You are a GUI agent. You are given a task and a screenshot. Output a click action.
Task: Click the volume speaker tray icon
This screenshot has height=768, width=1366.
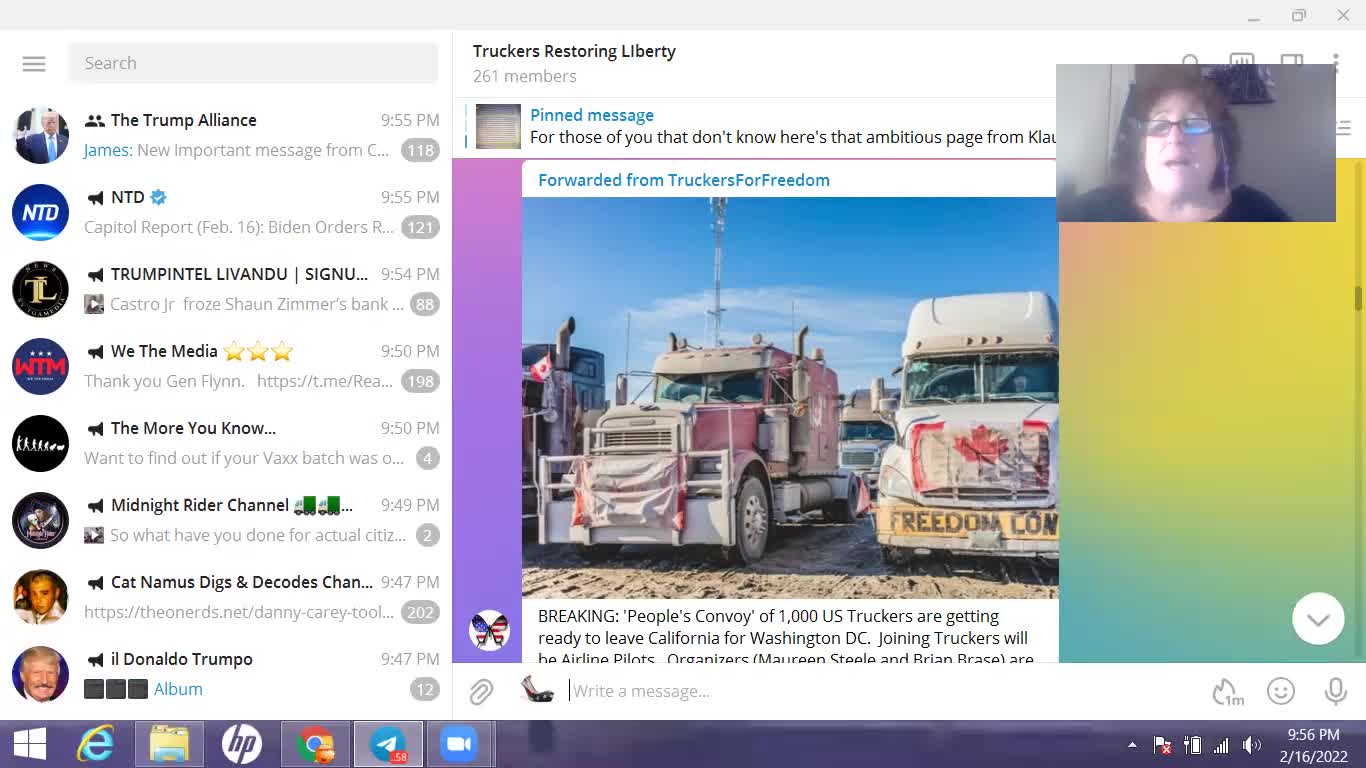coord(1251,745)
